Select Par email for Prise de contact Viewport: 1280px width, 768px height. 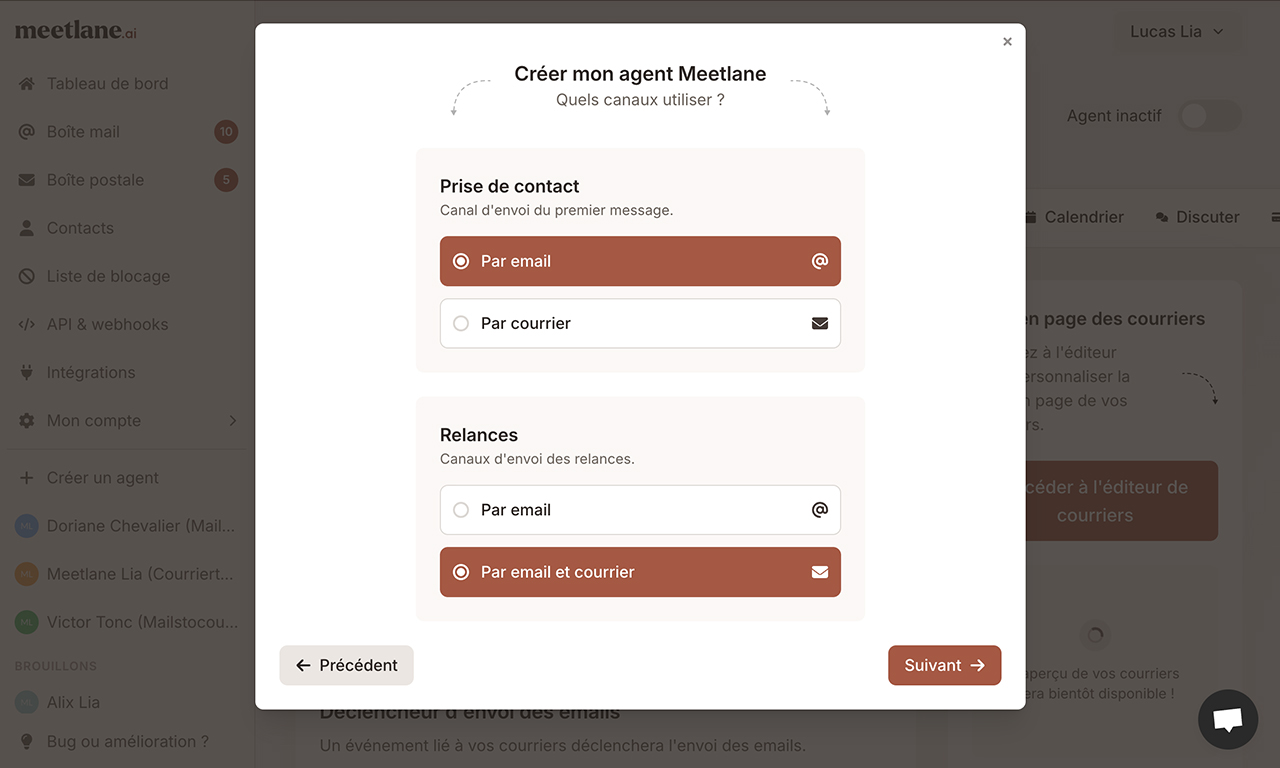tap(640, 261)
